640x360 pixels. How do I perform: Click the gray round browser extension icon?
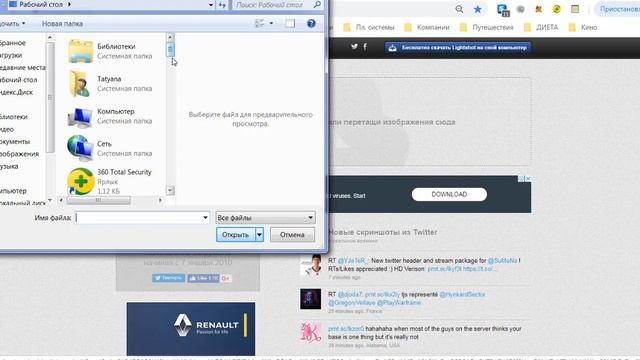point(520,9)
